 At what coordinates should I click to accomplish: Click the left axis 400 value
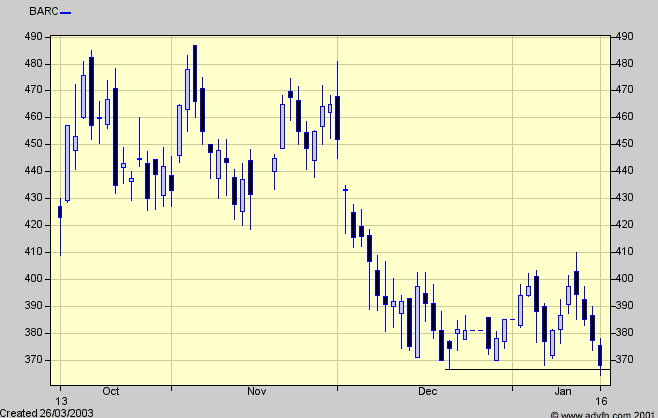click(34, 279)
